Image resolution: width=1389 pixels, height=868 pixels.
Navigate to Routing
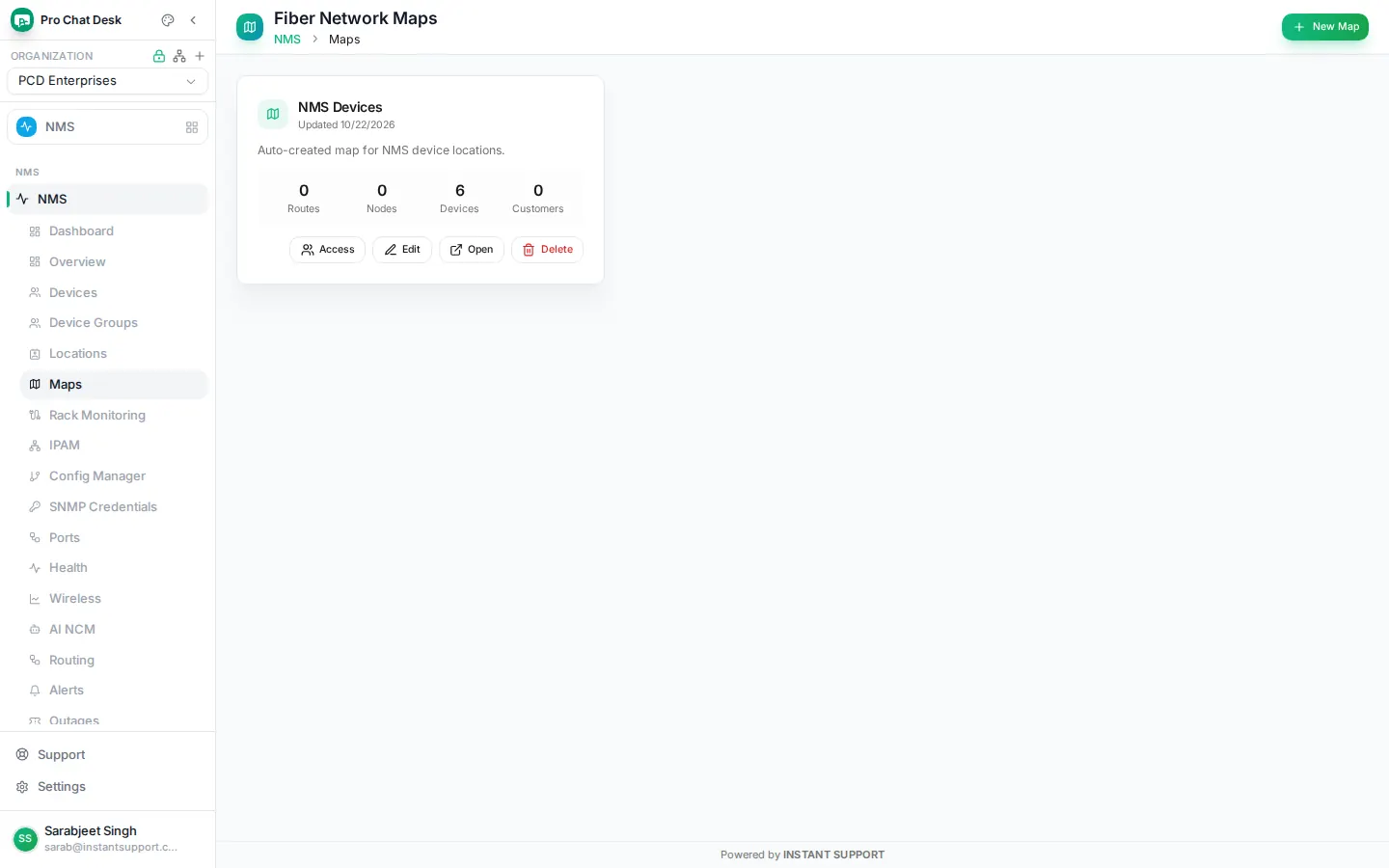114,661
